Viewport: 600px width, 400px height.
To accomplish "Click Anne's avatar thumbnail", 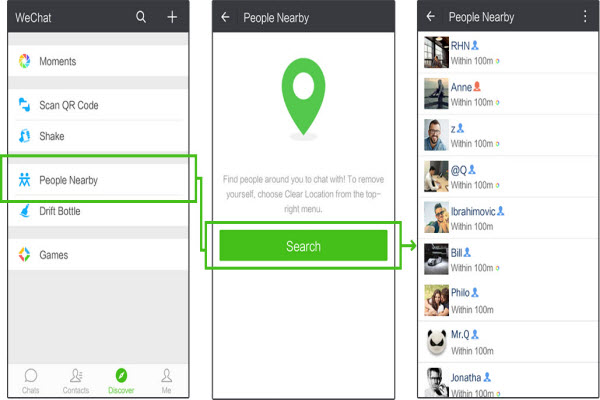I will (x=436, y=94).
